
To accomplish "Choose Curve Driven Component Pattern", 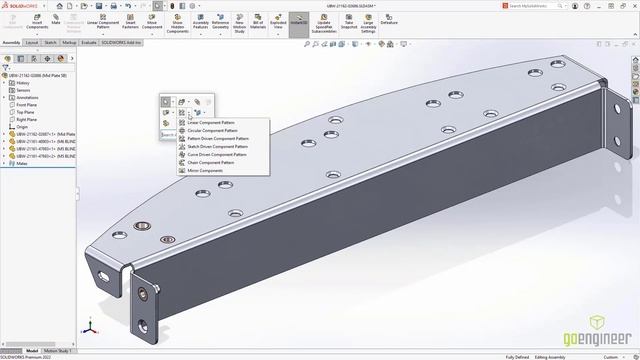I will pos(223,155).
